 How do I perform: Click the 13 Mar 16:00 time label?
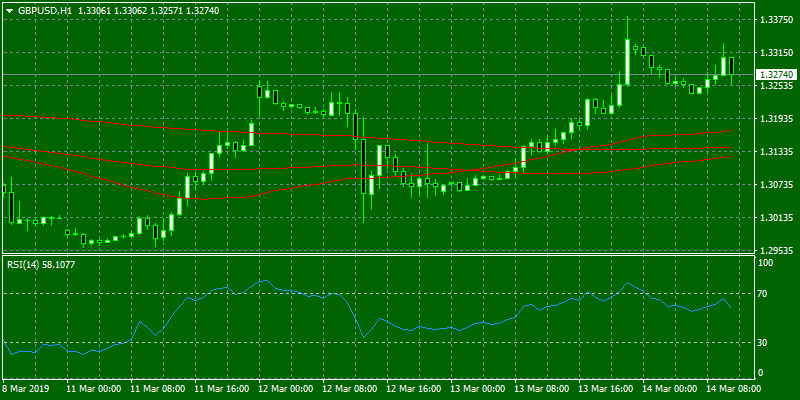(x=606, y=389)
